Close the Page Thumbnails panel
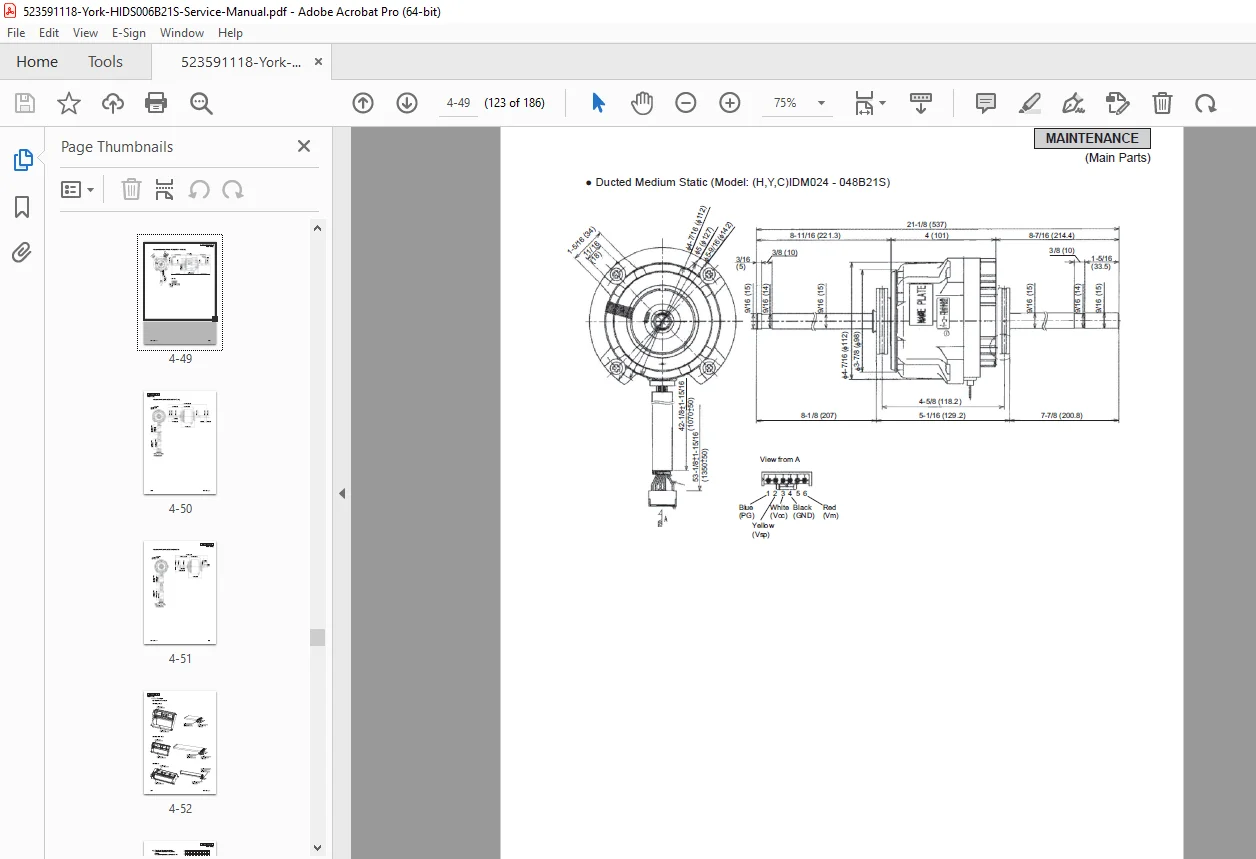The image size is (1256, 859). pyautogui.click(x=304, y=146)
